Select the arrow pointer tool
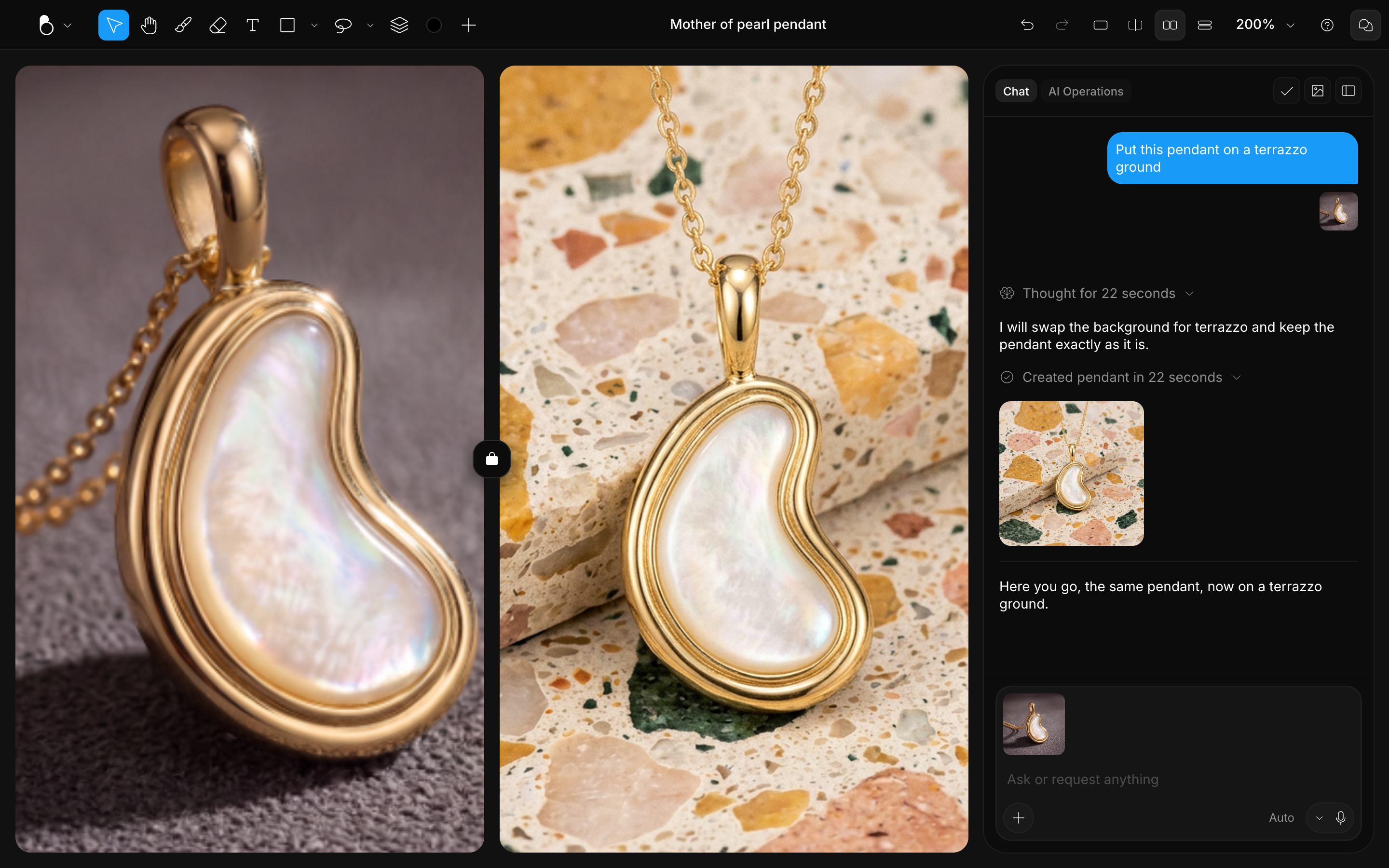1389x868 pixels. tap(114, 25)
